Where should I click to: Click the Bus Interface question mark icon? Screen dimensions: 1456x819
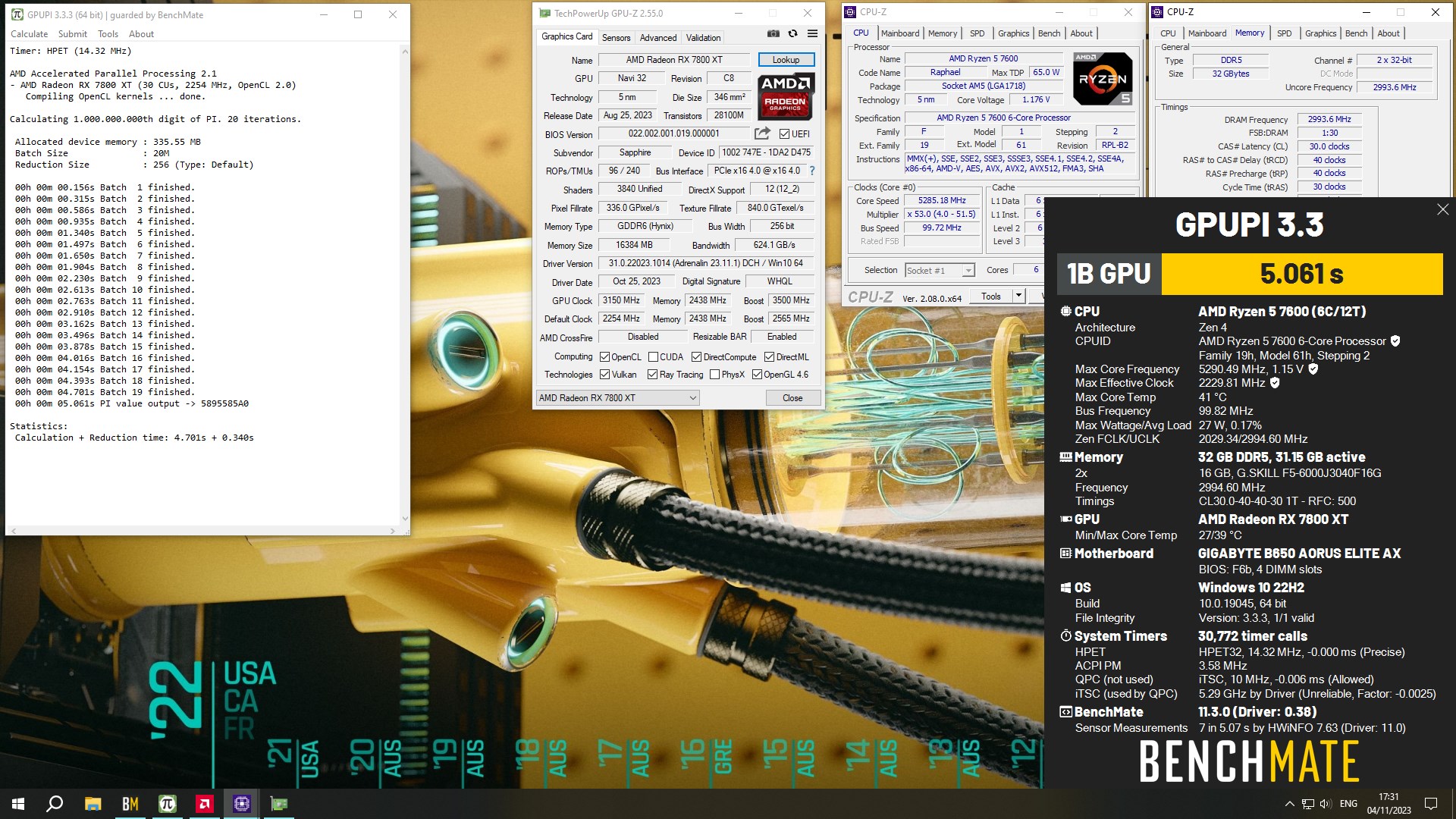[x=812, y=171]
